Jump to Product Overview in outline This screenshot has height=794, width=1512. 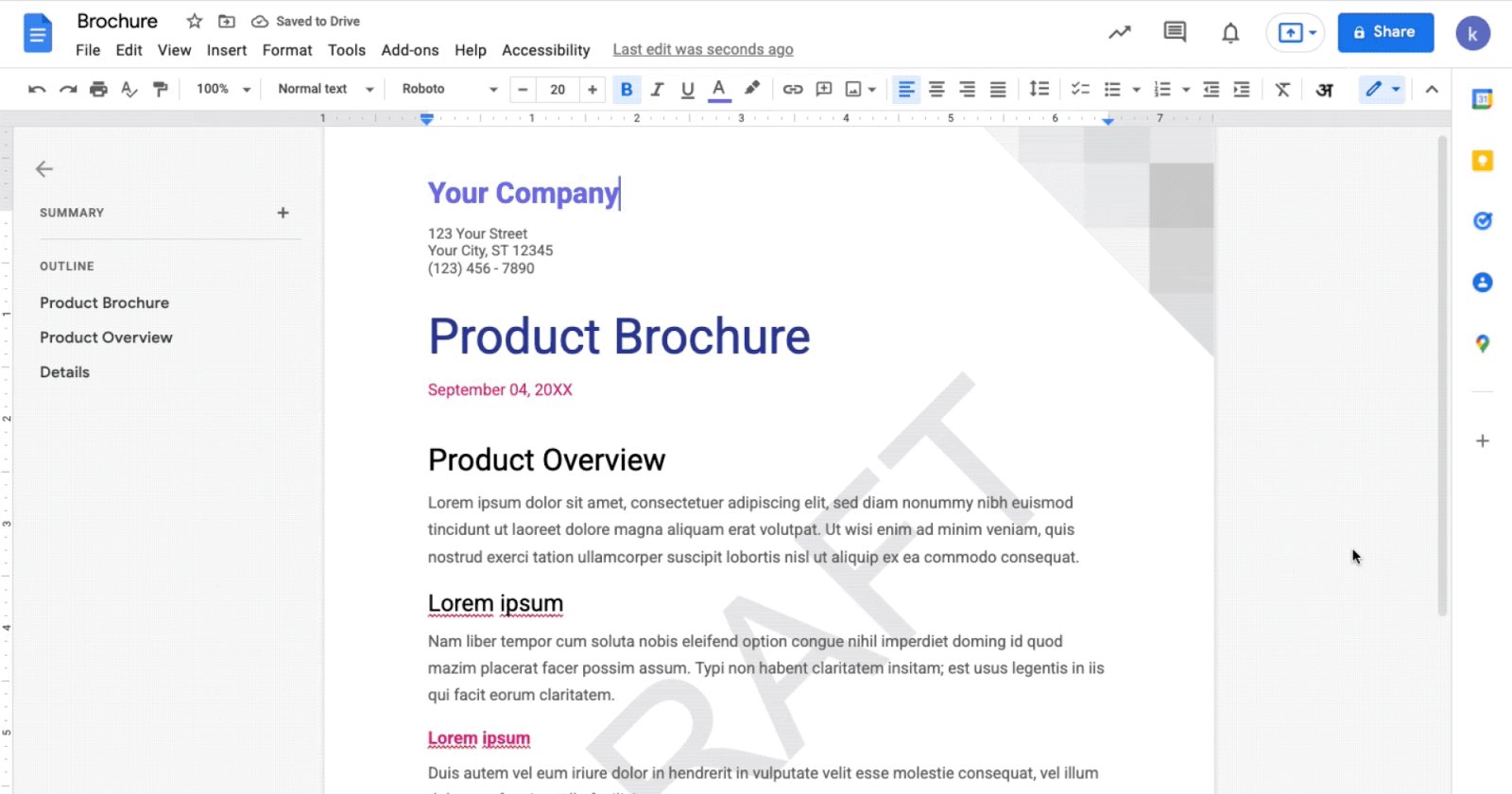tap(106, 337)
